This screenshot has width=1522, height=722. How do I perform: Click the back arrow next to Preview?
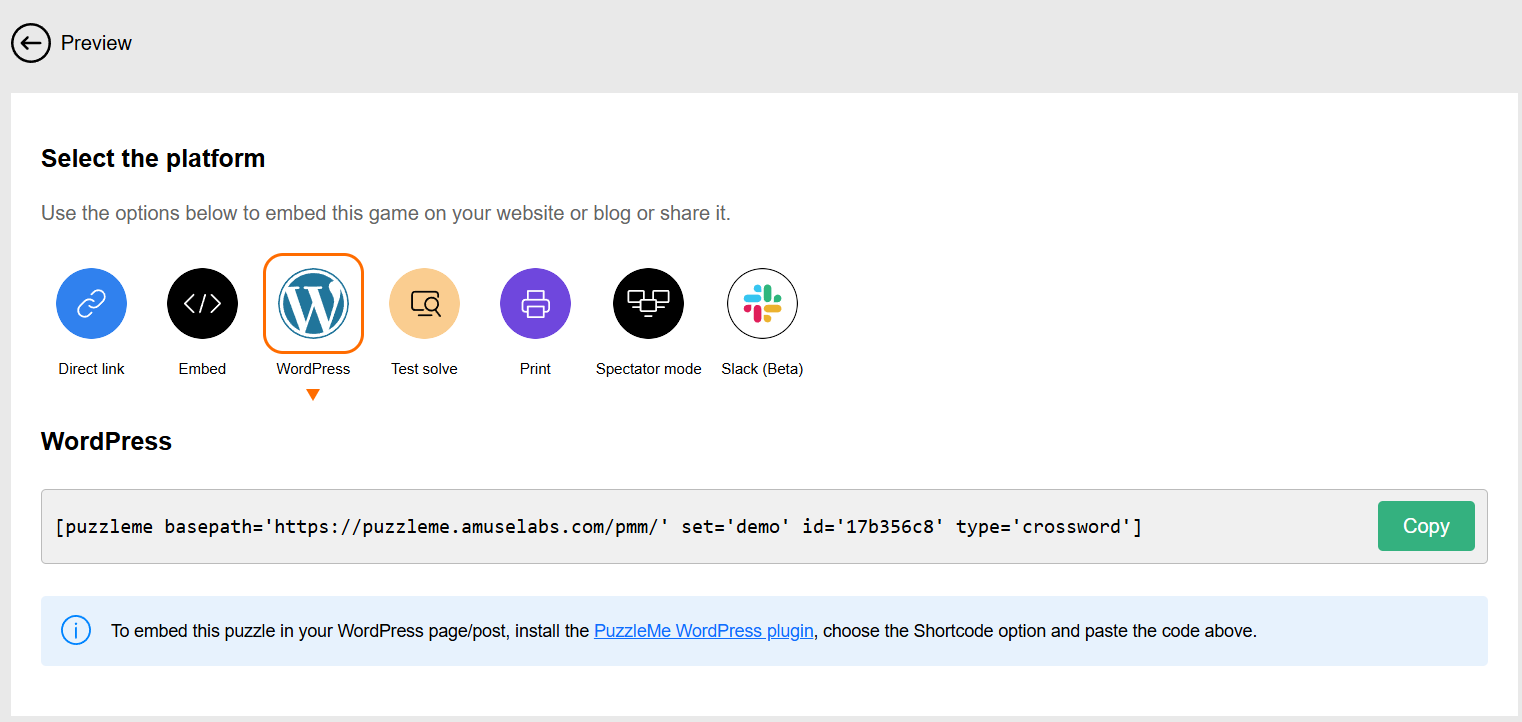tap(31, 43)
